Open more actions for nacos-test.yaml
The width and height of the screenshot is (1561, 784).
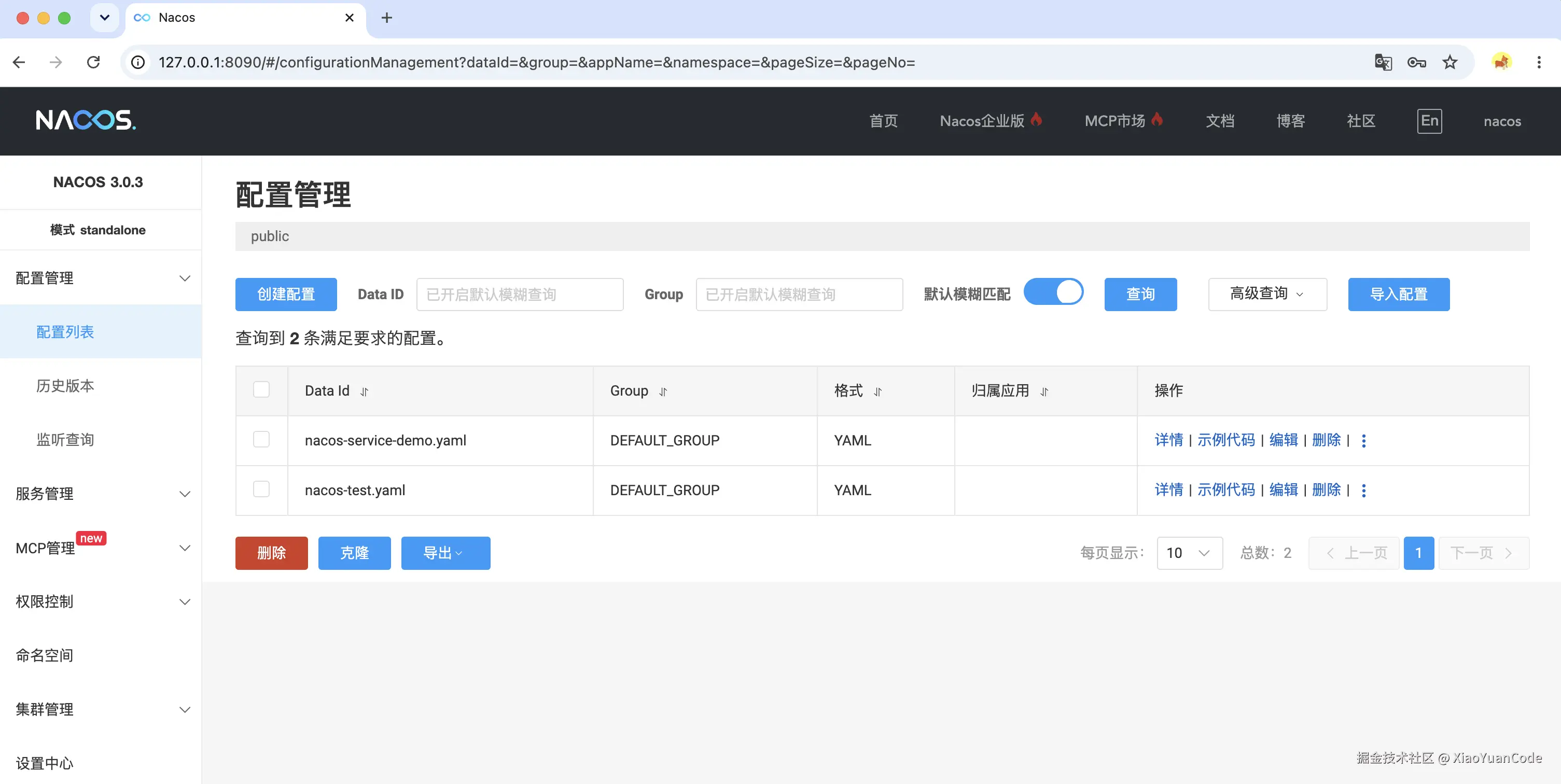(1363, 491)
